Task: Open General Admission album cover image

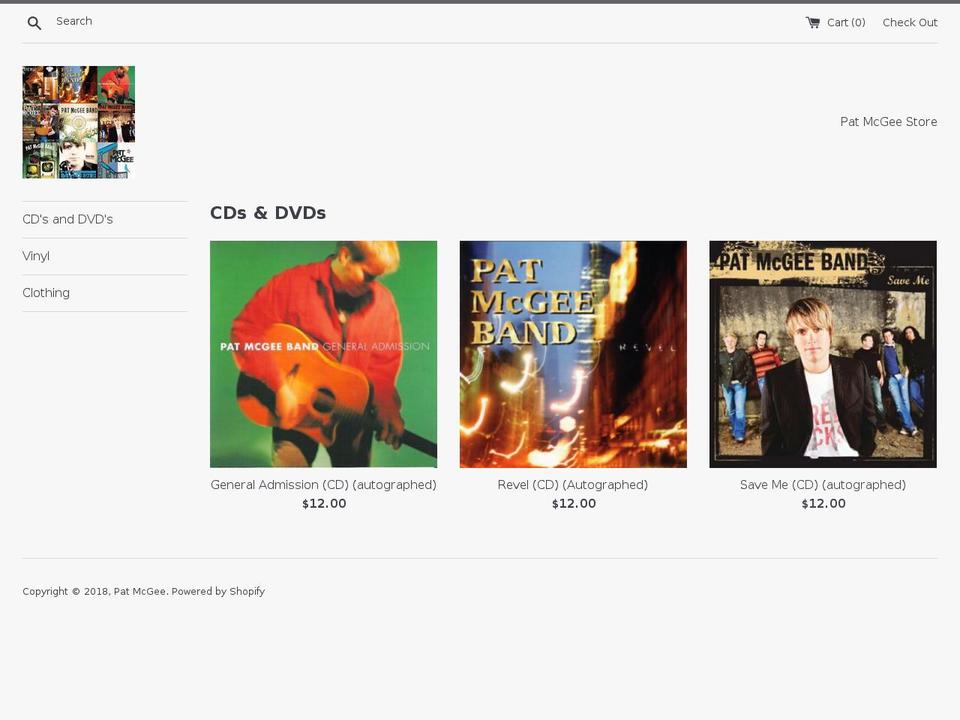Action: pos(323,354)
